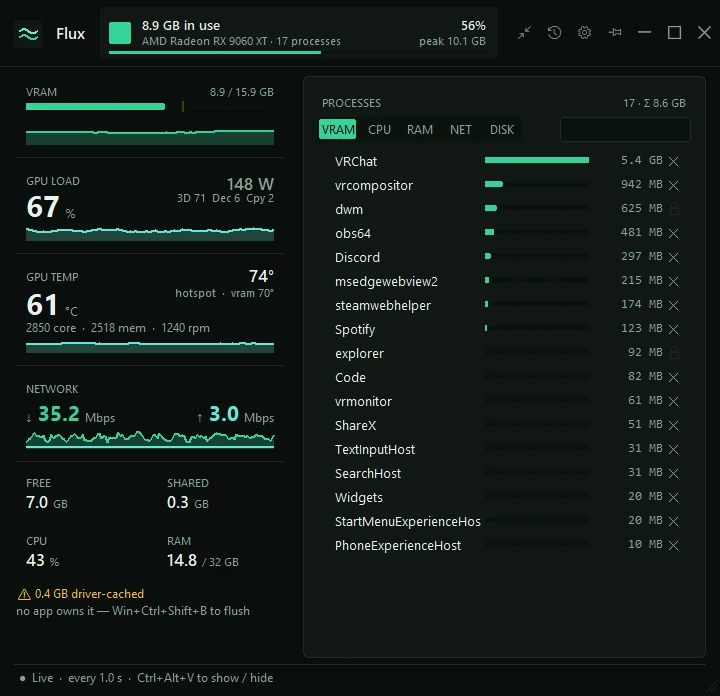Select the dwm process name
The height and width of the screenshot is (696, 720).
(349, 209)
